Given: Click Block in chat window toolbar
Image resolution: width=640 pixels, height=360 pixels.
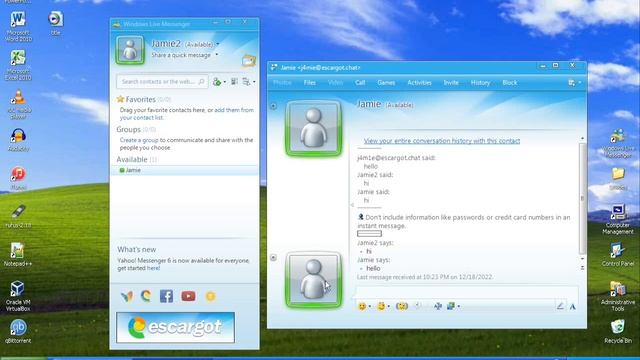Looking at the screenshot, I should 509,83.
